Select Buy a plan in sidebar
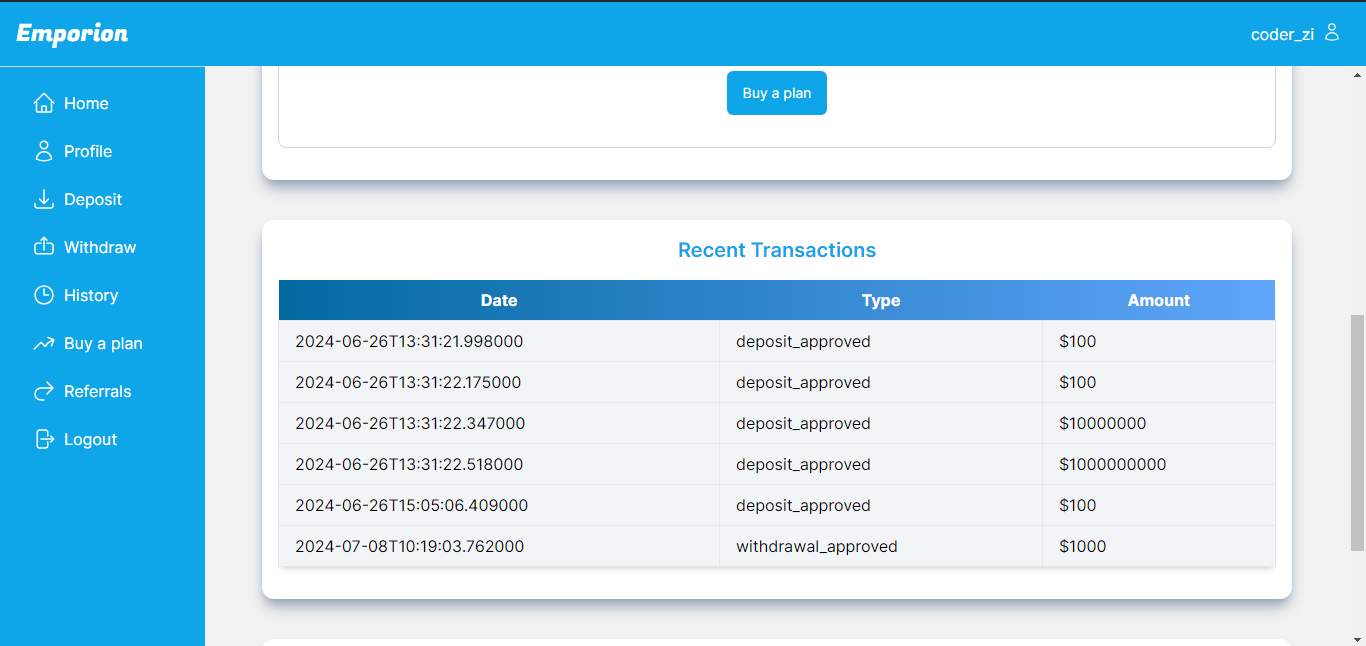This screenshot has width=1366, height=646. click(103, 343)
